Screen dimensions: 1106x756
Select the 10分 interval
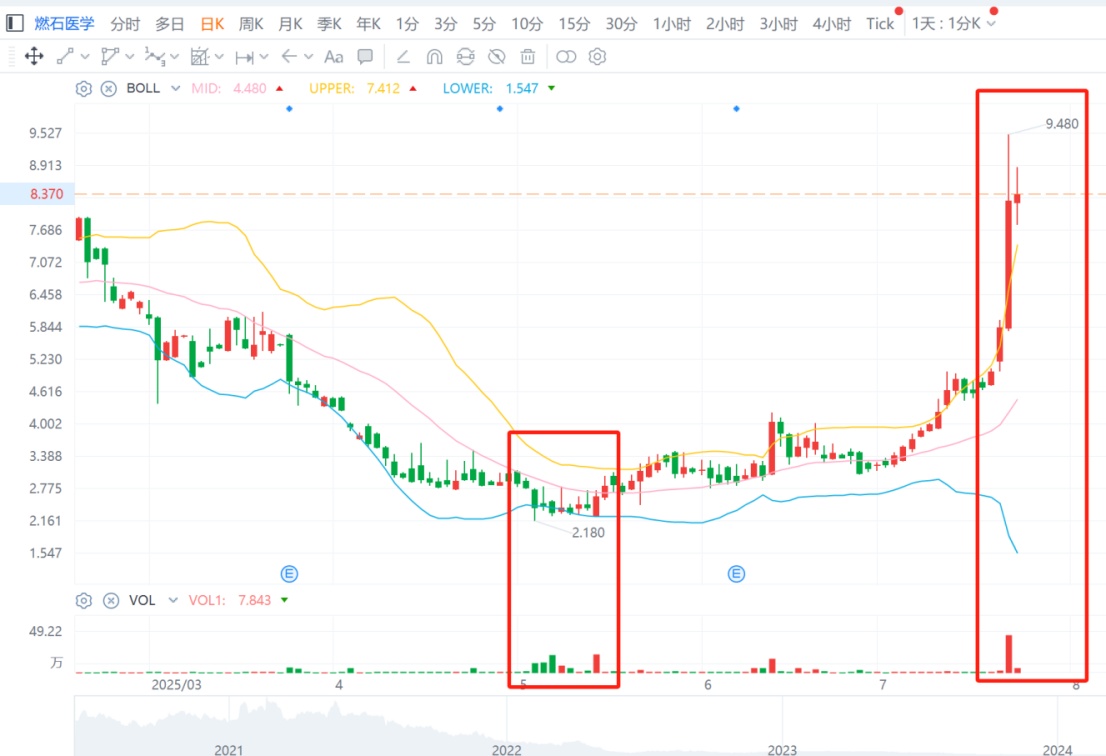(x=527, y=24)
